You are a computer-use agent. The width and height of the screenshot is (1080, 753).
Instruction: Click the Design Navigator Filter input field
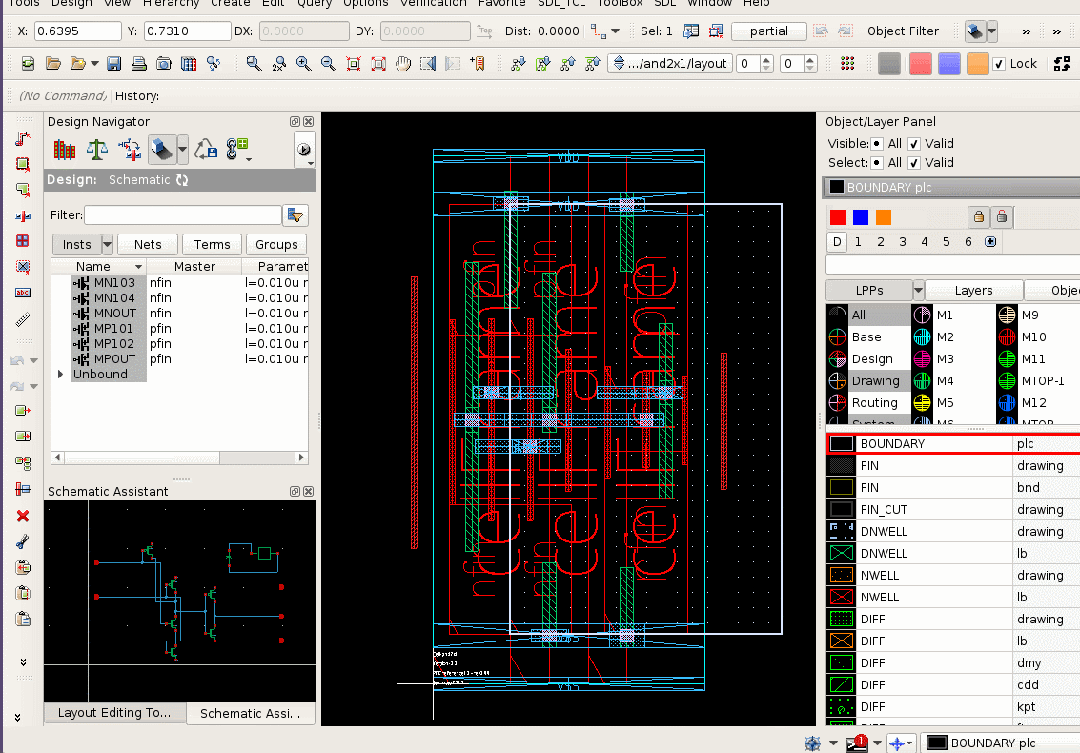[x=182, y=215]
